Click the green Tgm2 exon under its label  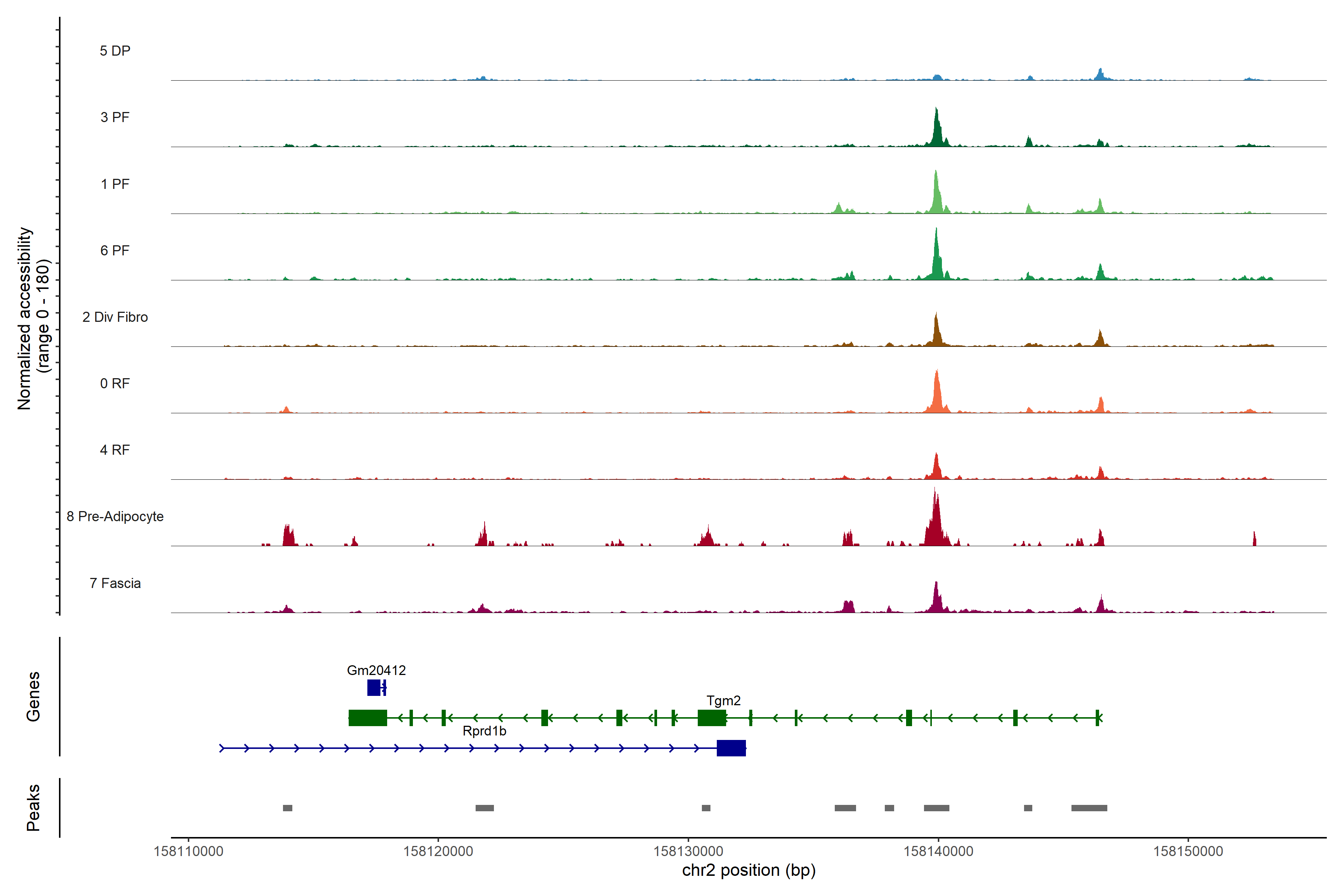click(x=712, y=718)
